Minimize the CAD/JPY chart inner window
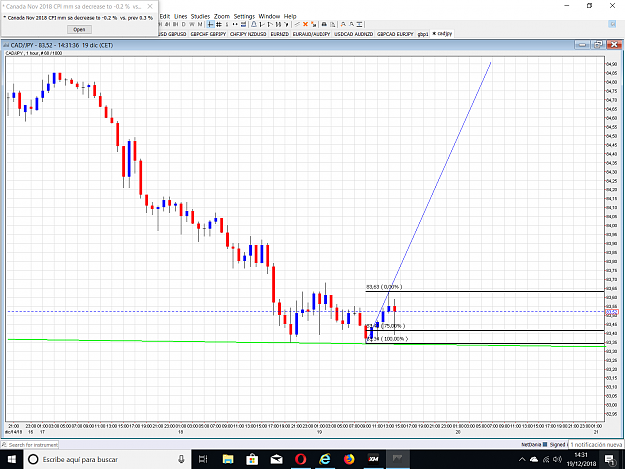625x469 pixels. [582, 45]
